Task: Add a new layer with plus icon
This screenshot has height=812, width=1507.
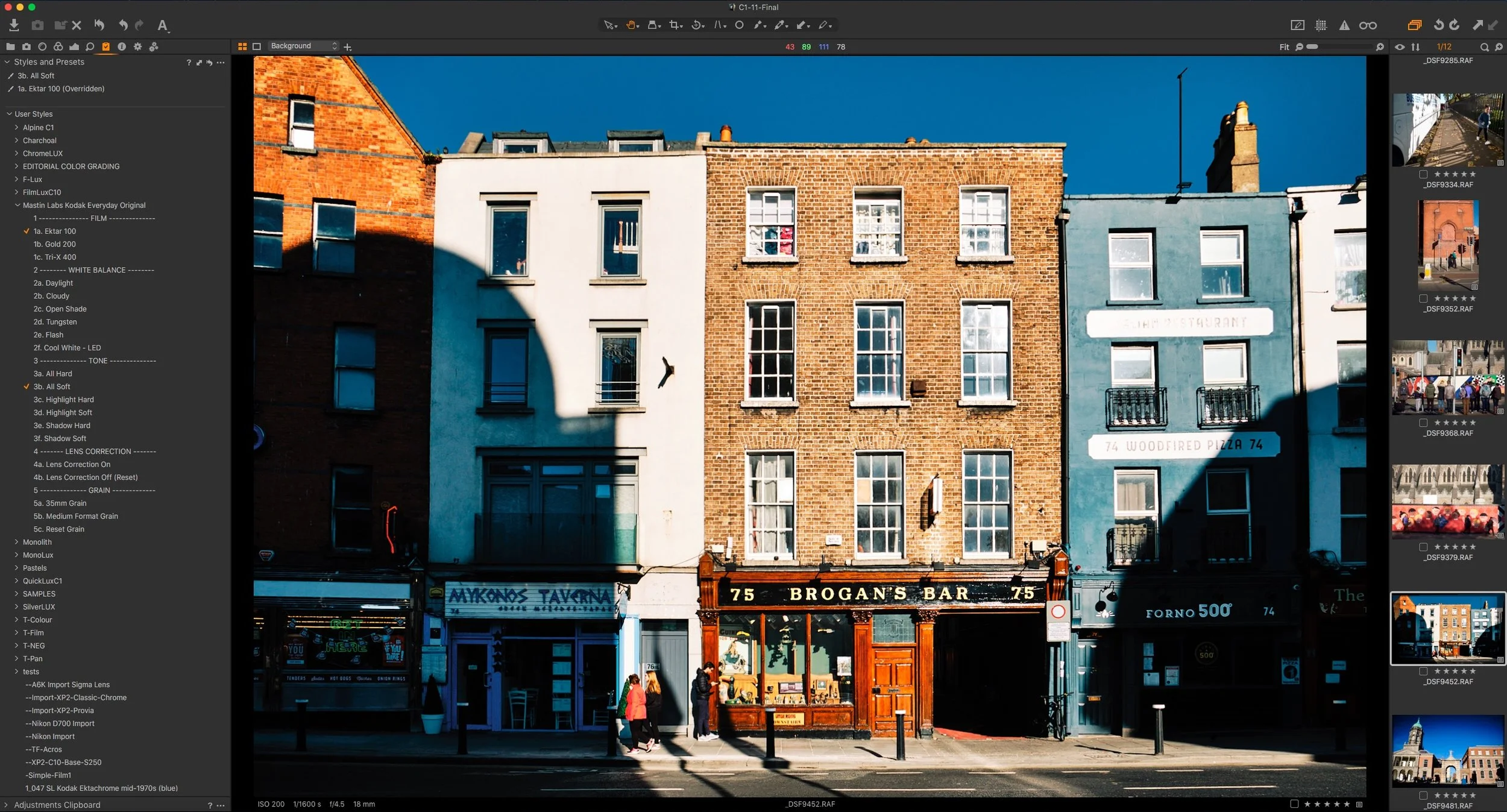Action: pyautogui.click(x=348, y=47)
